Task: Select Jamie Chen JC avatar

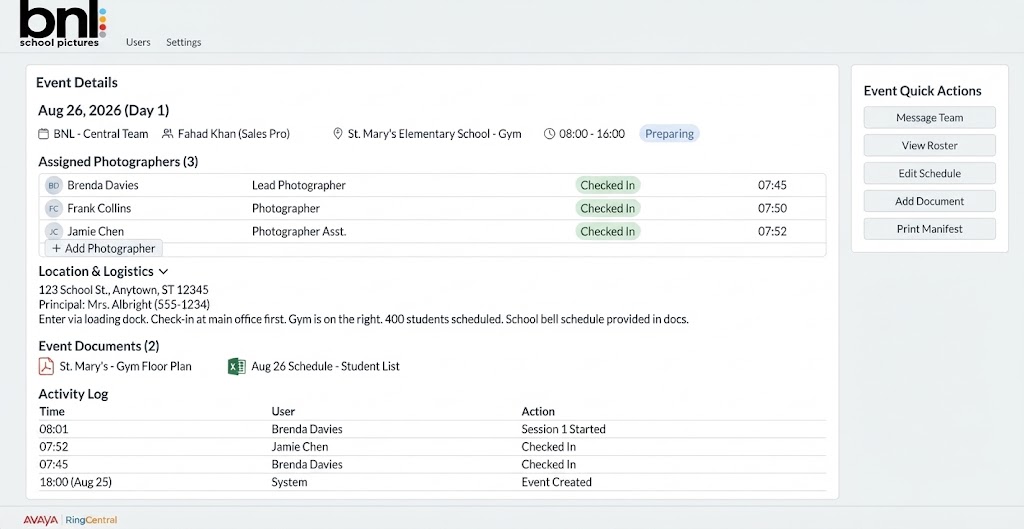Action: (54, 231)
